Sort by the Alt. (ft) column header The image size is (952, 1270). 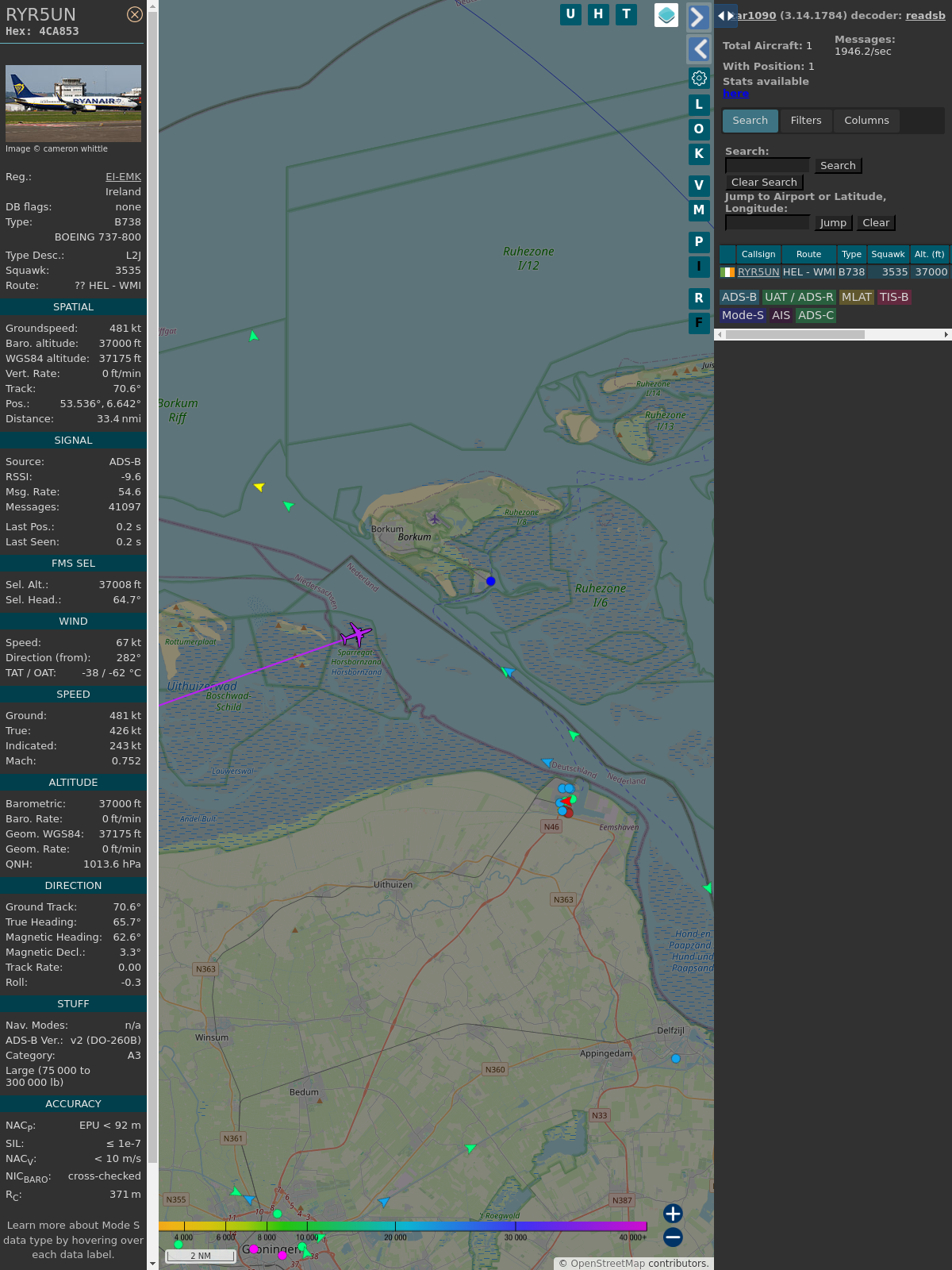(x=929, y=254)
